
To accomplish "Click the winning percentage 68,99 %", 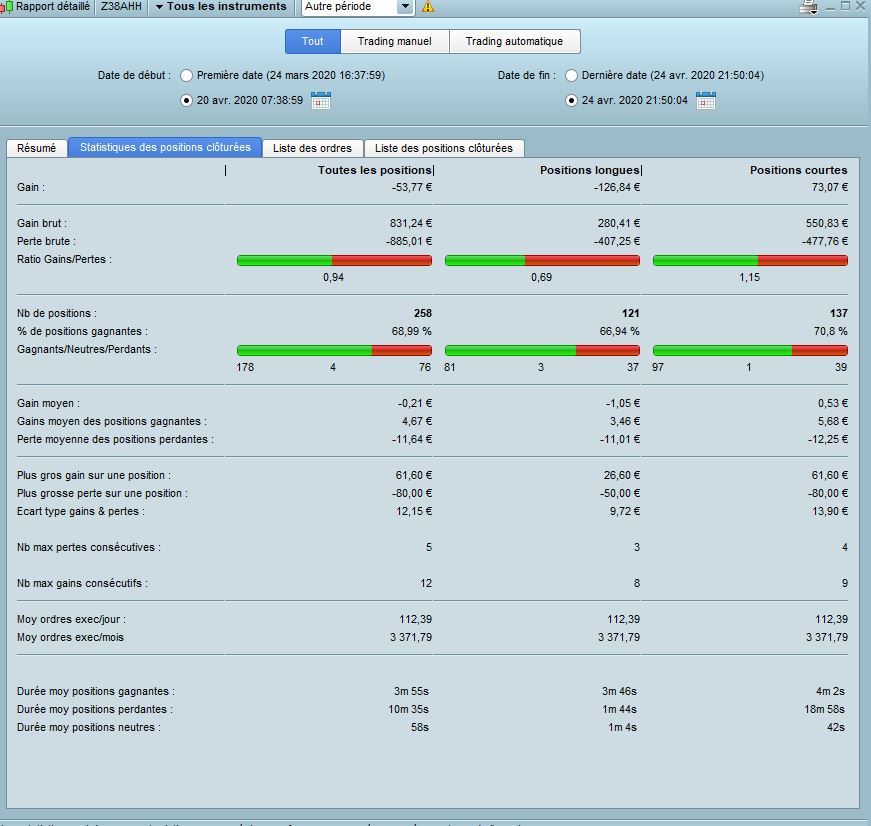I will pos(412,331).
